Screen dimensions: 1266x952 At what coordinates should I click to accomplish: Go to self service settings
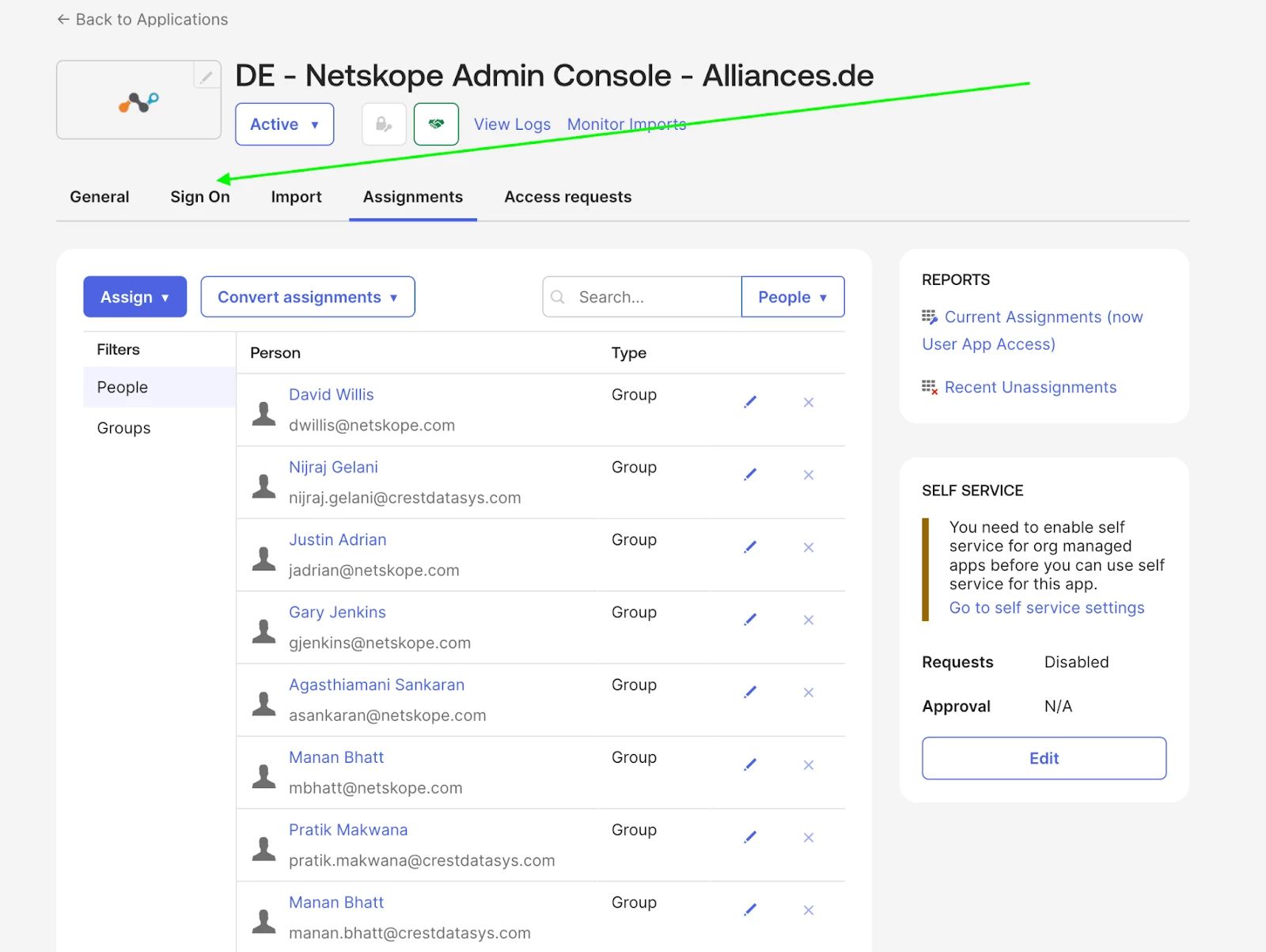coord(1047,608)
